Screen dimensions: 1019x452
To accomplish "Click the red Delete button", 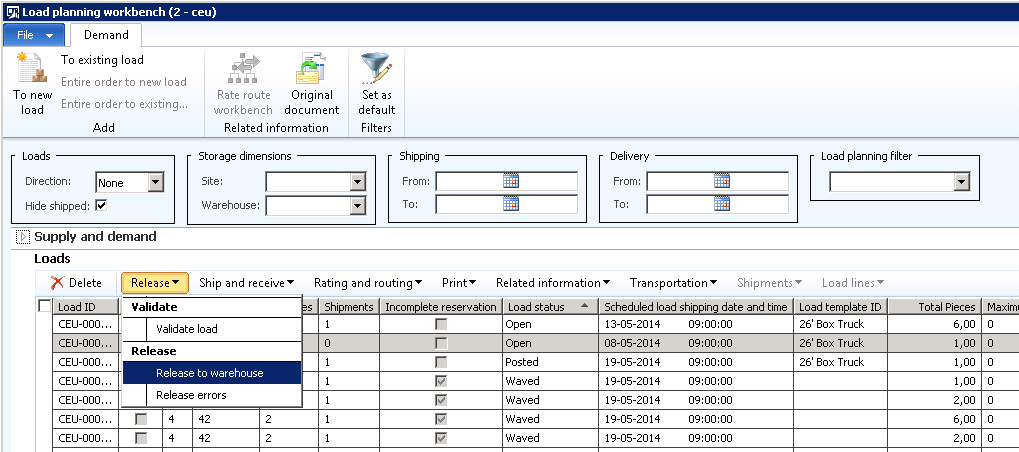I will pyautogui.click(x=76, y=283).
